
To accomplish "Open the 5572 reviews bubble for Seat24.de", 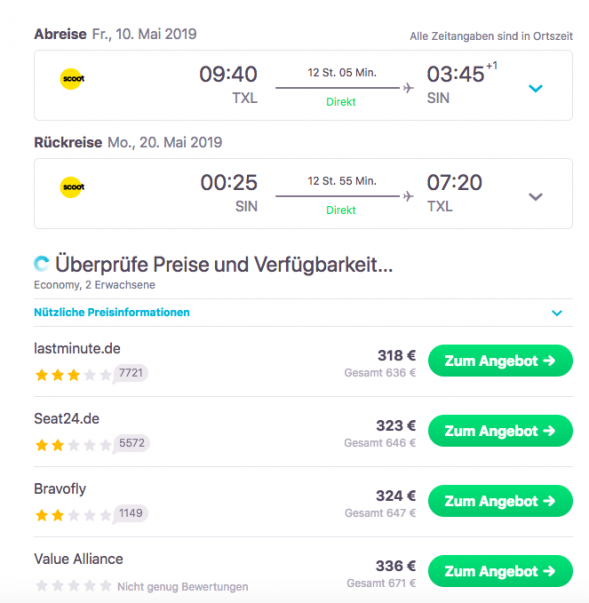I will (131, 443).
